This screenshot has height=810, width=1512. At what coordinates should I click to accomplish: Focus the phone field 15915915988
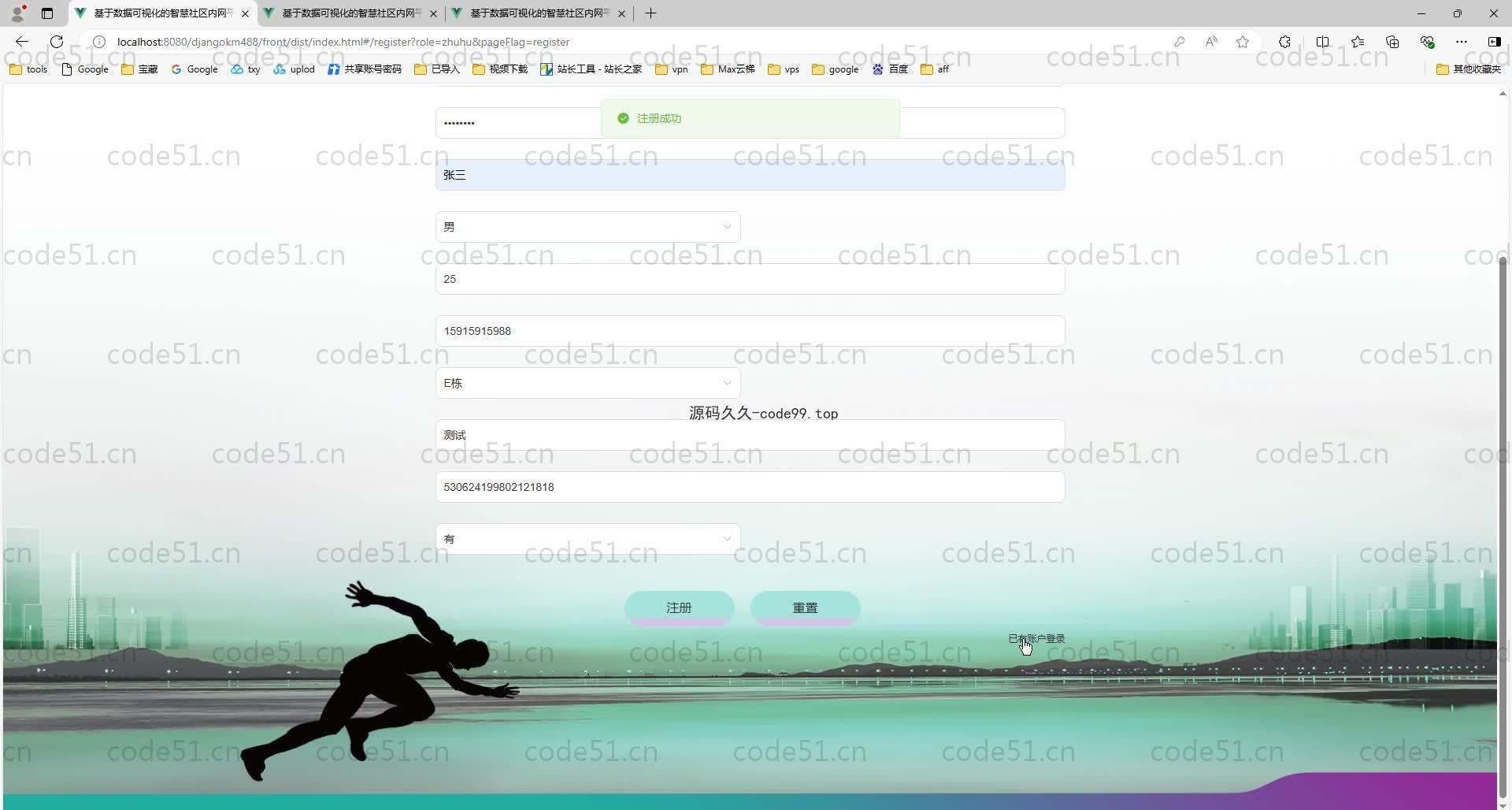tap(750, 331)
